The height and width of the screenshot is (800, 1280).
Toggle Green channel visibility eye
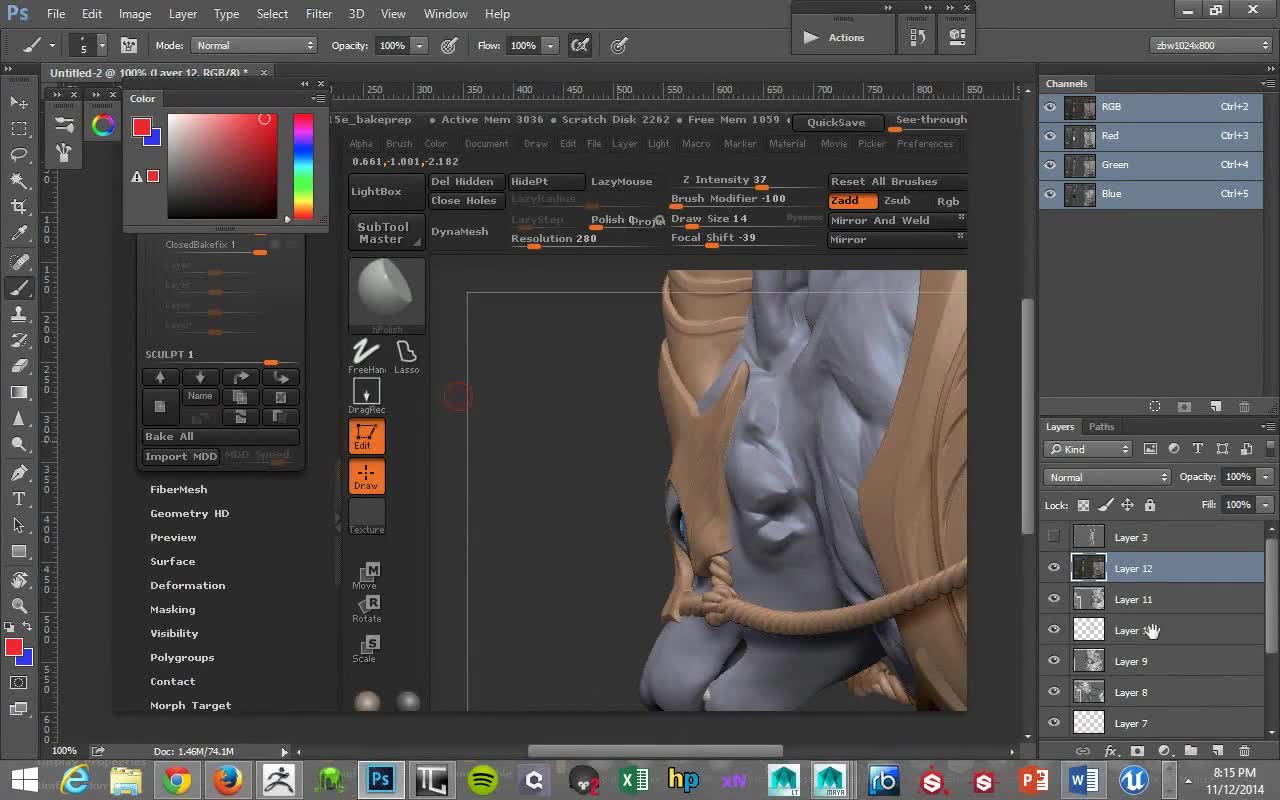click(x=1050, y=165)
